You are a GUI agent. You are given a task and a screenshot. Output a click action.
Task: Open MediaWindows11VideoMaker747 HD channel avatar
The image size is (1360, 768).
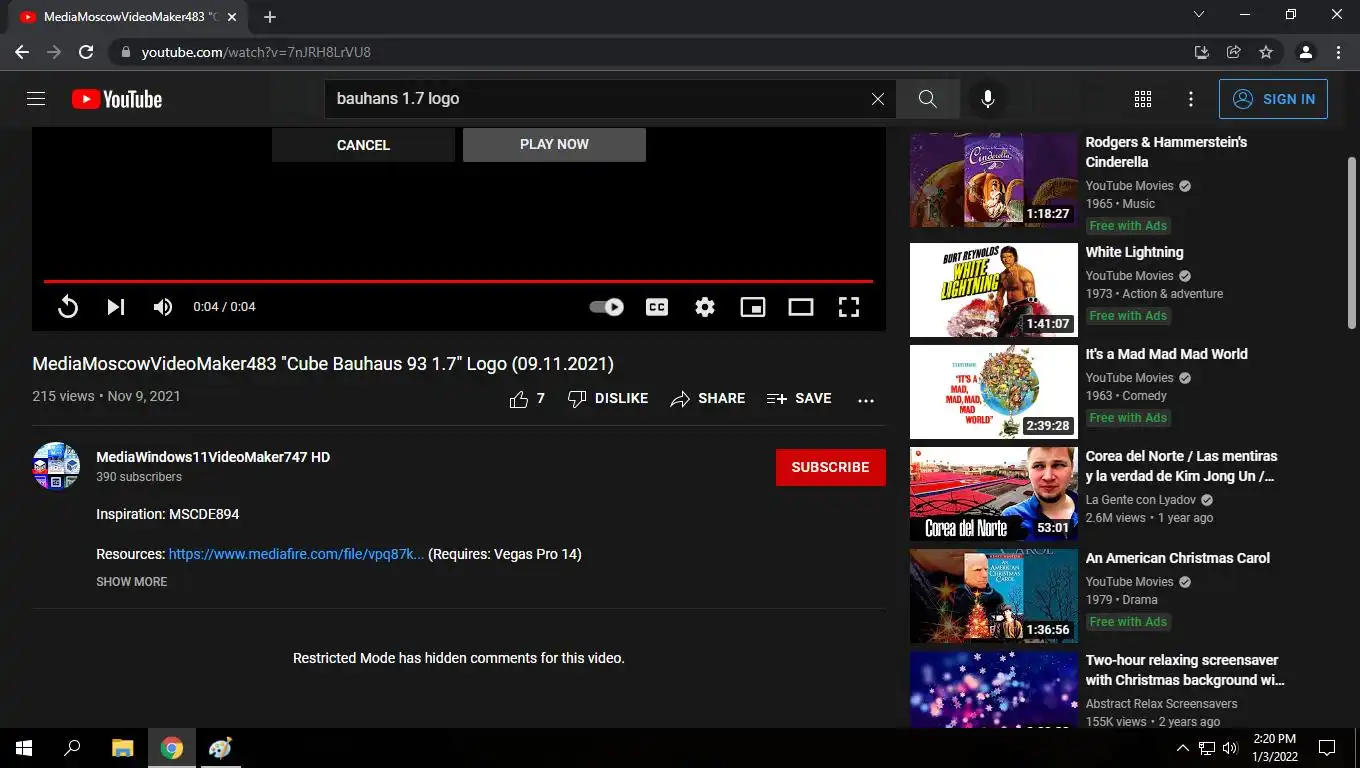[56, 466]
